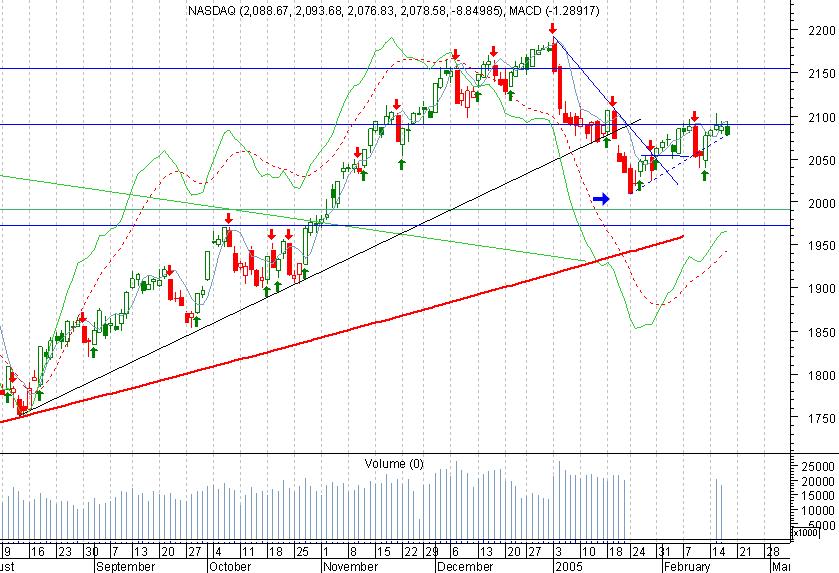Select the 1800 price axis label
839x573 pixels.
pyautogui.click(x=821, y=376)
